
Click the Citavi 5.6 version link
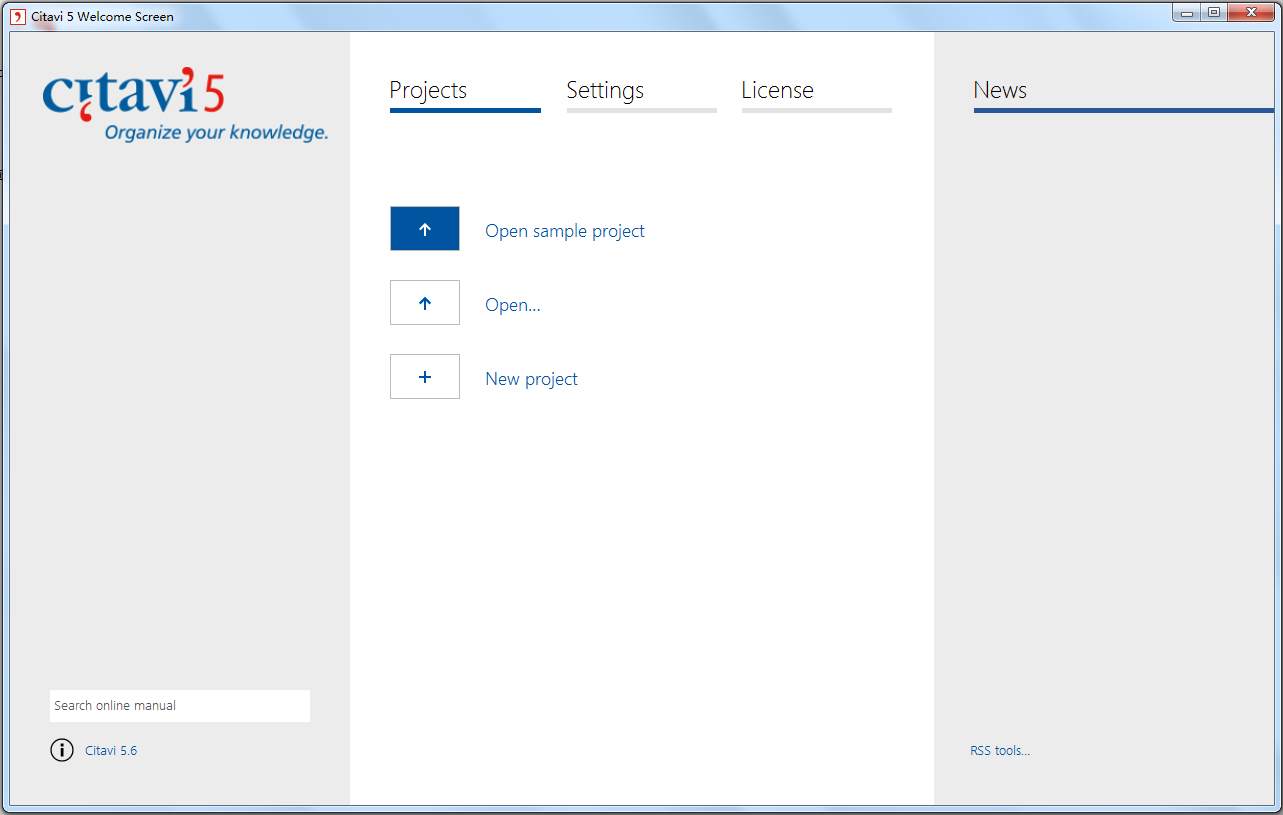point(111,751)
